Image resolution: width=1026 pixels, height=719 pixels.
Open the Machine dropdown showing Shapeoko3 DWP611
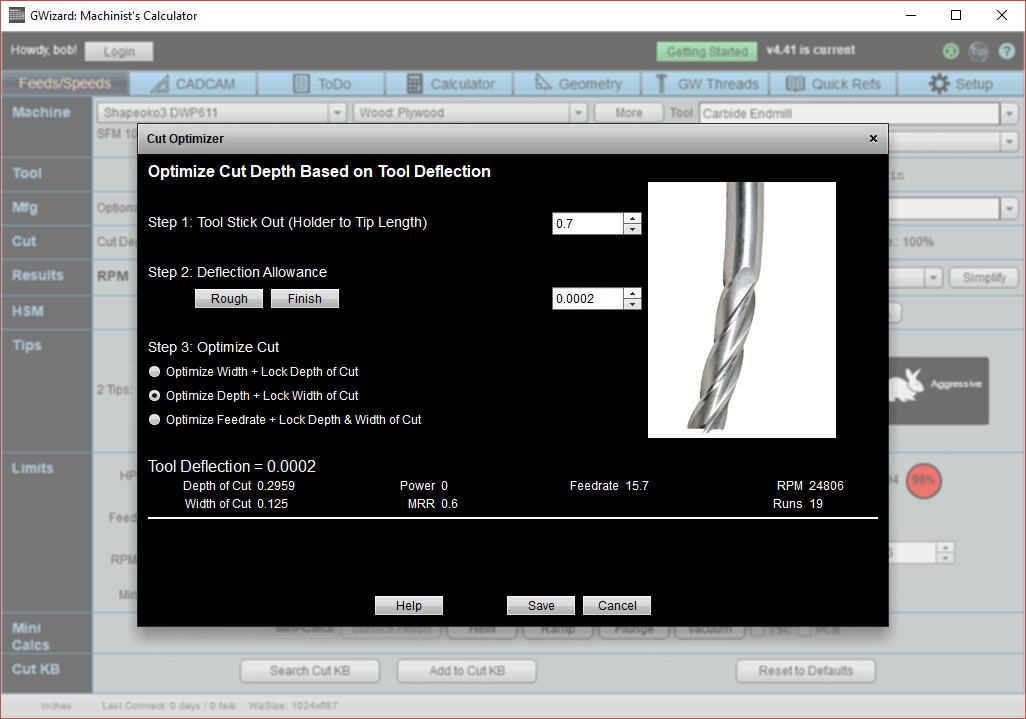click(337, 113)
